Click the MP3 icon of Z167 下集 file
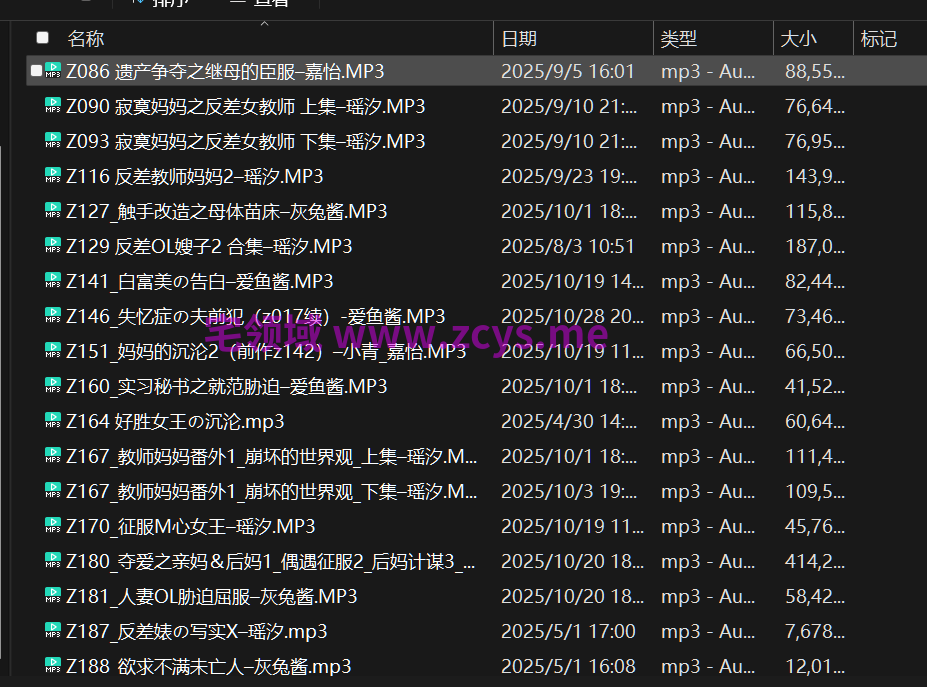Image resolution: width=927 pixels, height=687 pixels. (53, 490)
